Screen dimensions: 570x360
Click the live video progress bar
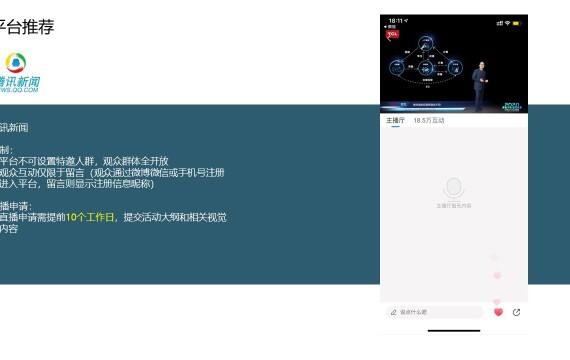tap(424, 108)
